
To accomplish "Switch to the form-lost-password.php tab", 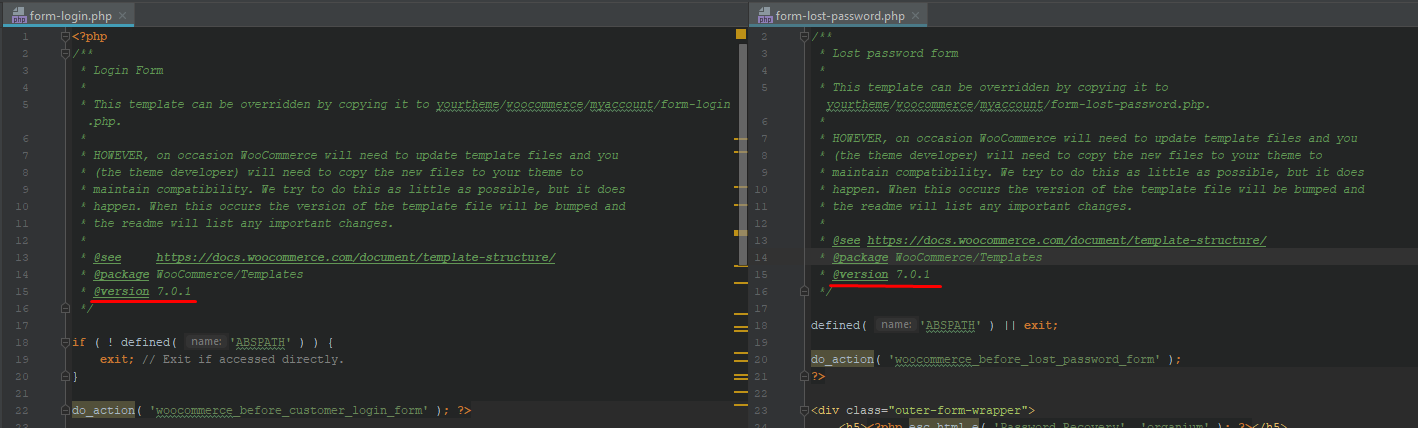I will pos(839,15).
